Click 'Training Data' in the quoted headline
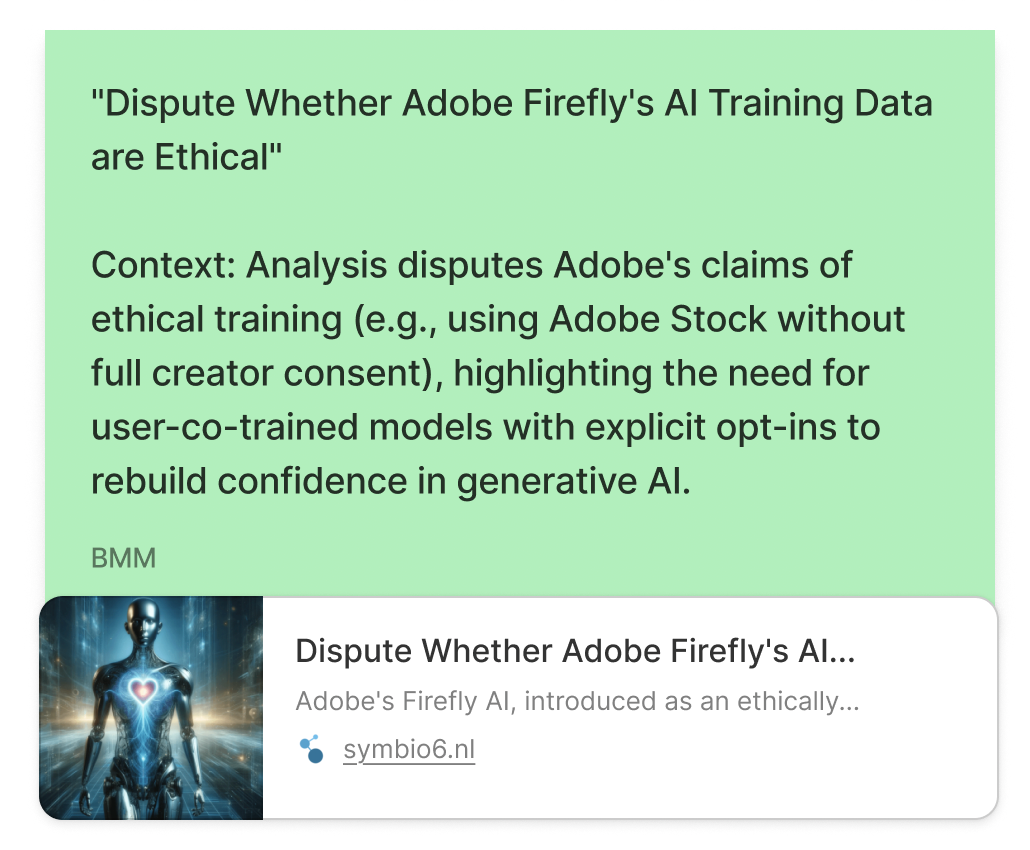Image resolution: width=1030 pixels, height=850 pixels. [x=821, y=104]
